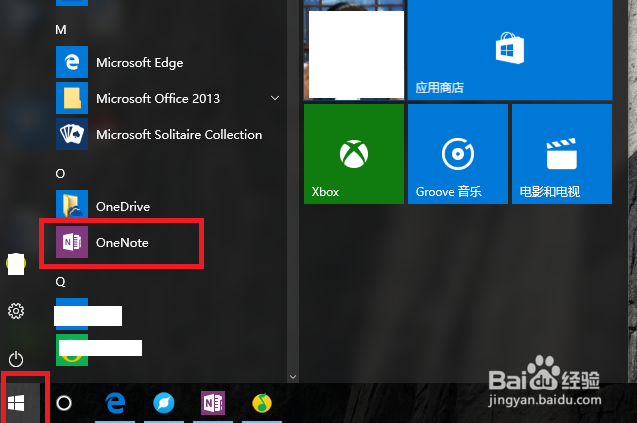Open the user account avatar
This screenshot has height=423, width=637.
[16, 264]
